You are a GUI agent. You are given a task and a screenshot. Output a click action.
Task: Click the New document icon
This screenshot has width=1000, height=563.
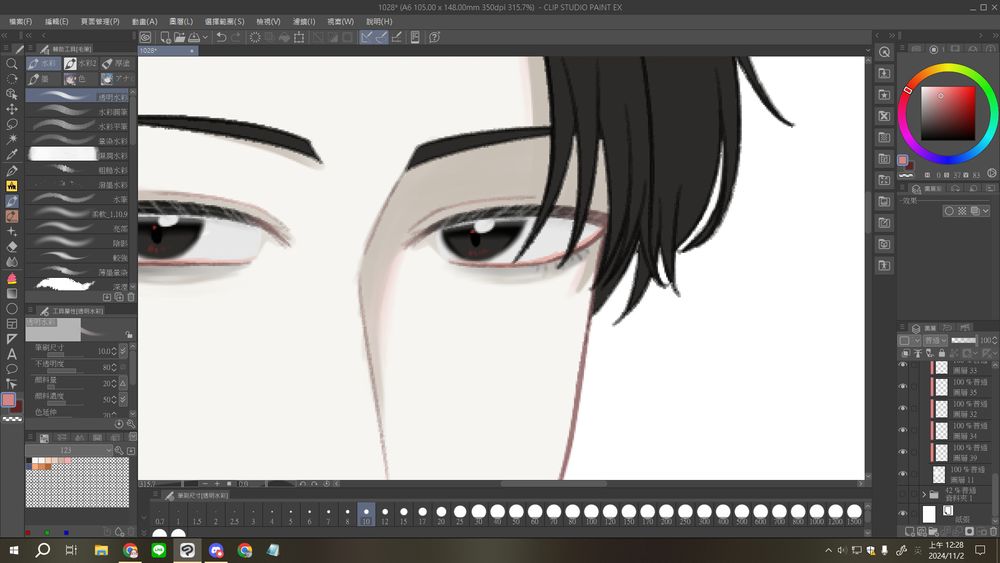[165, 37]
